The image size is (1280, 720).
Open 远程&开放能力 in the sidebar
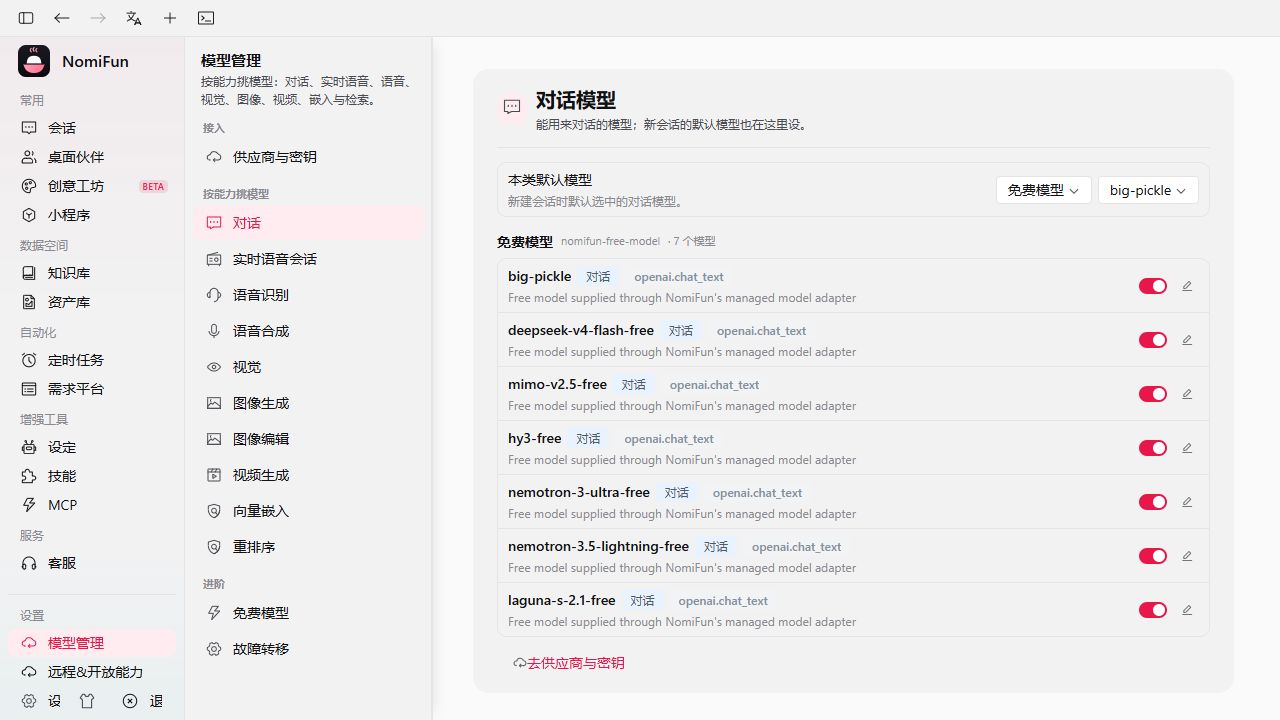[x=92, y=672]
